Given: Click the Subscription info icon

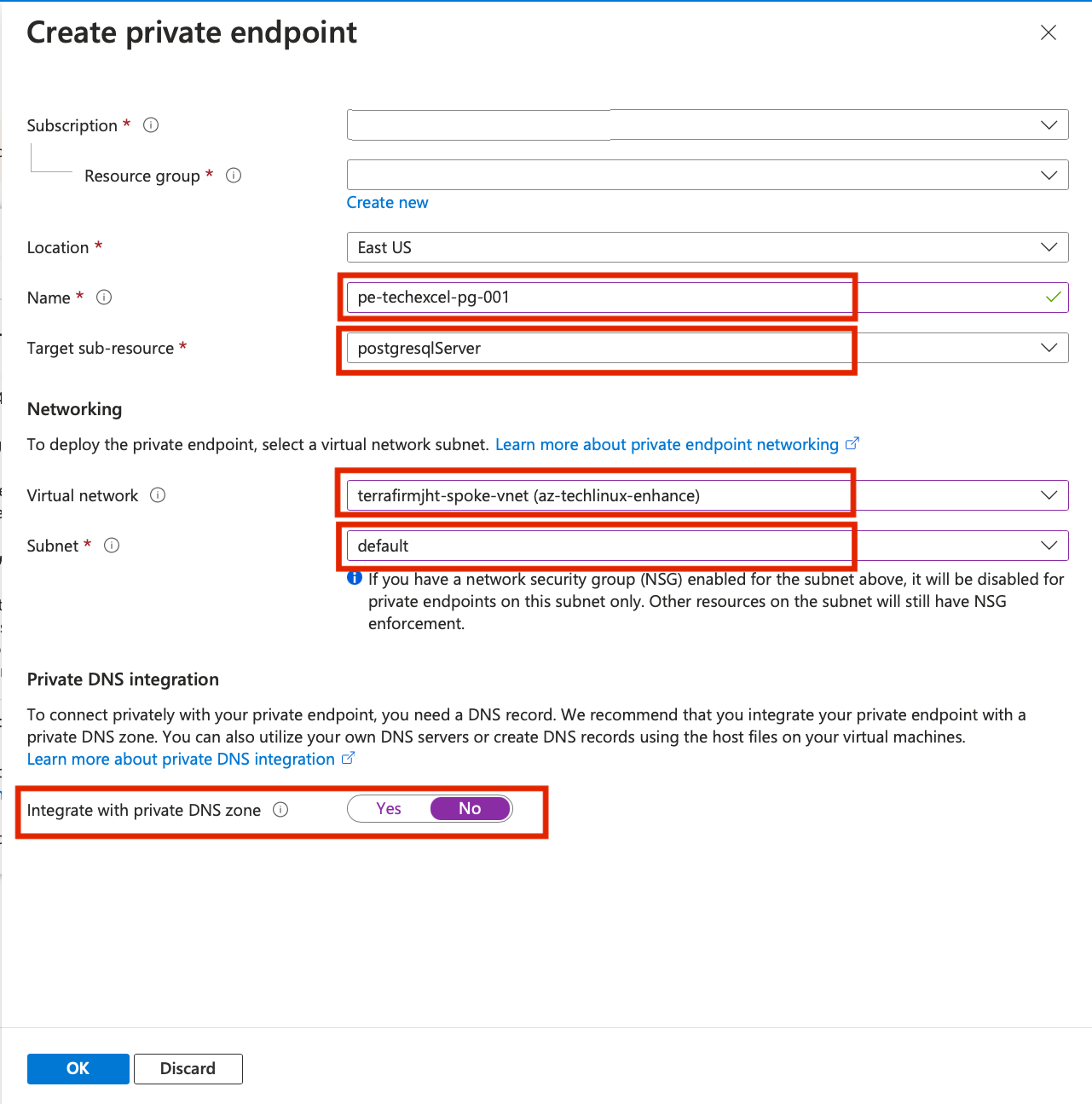Looking at the screenshot, I should (x=151, y=125).
